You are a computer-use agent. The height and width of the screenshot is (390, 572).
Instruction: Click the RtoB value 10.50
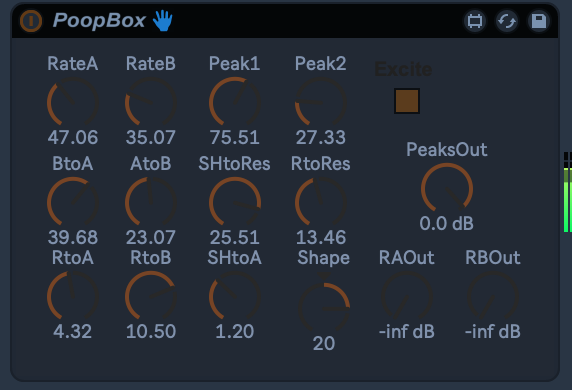point(151,332)
